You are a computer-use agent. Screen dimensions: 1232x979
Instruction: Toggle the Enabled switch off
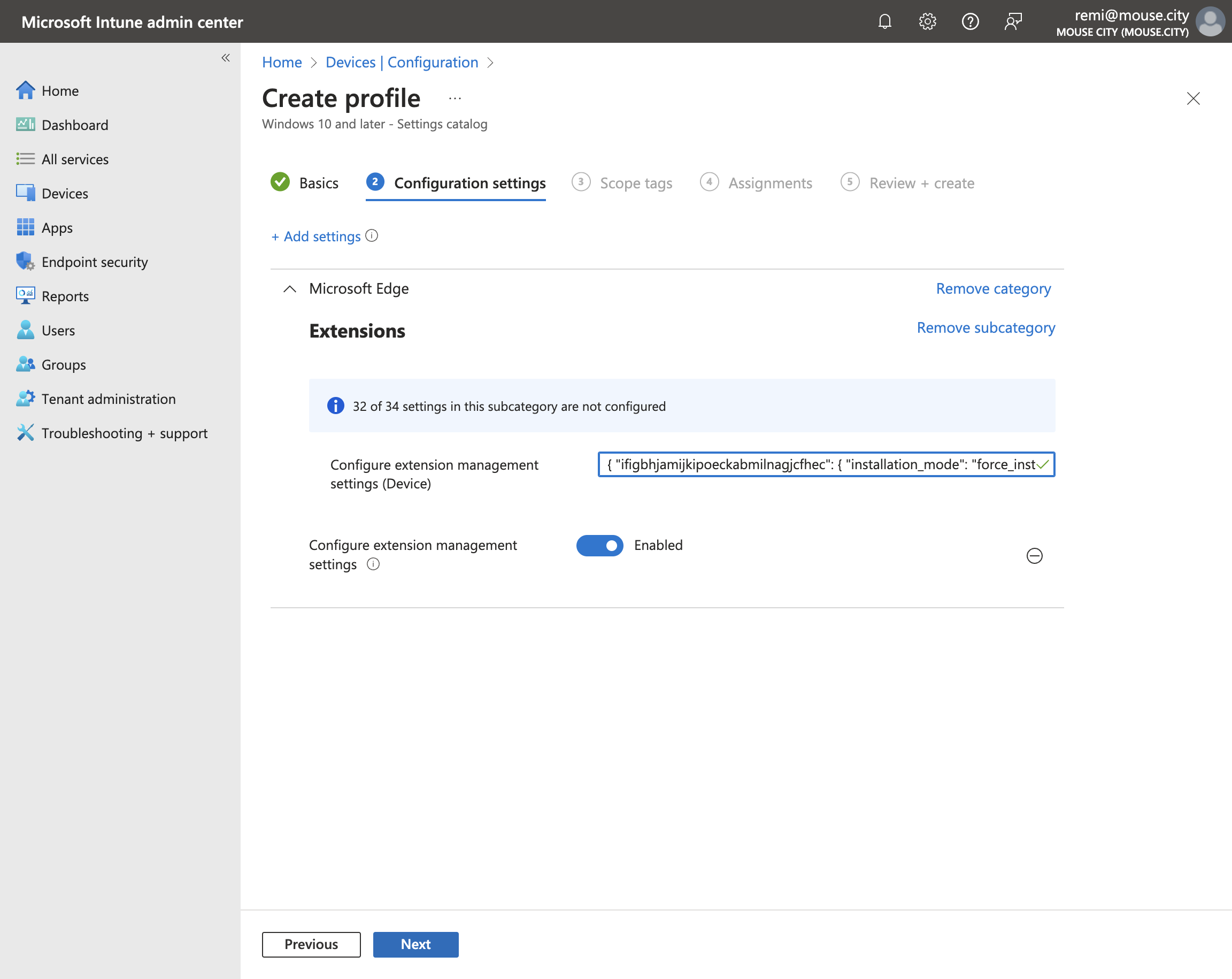tap(599, 546)
